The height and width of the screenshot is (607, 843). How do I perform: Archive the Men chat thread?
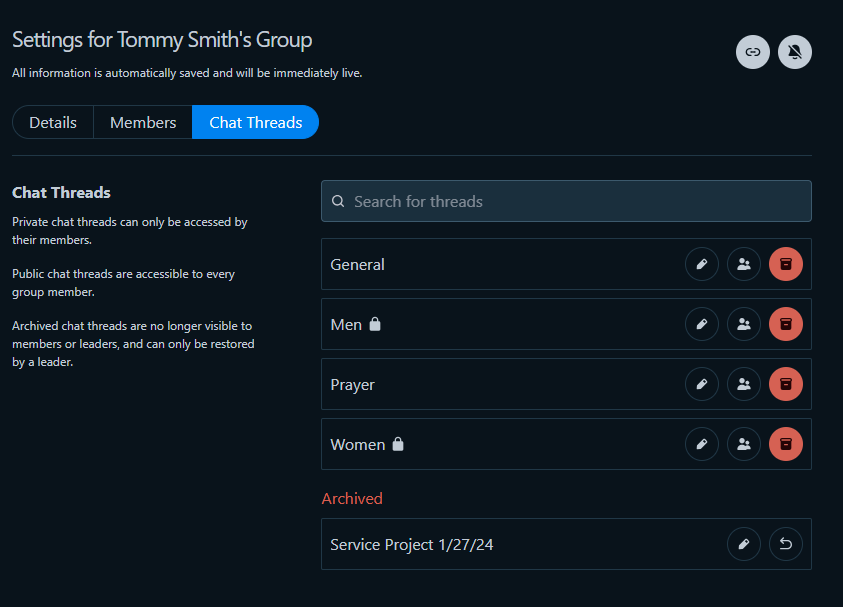[785, 324]
